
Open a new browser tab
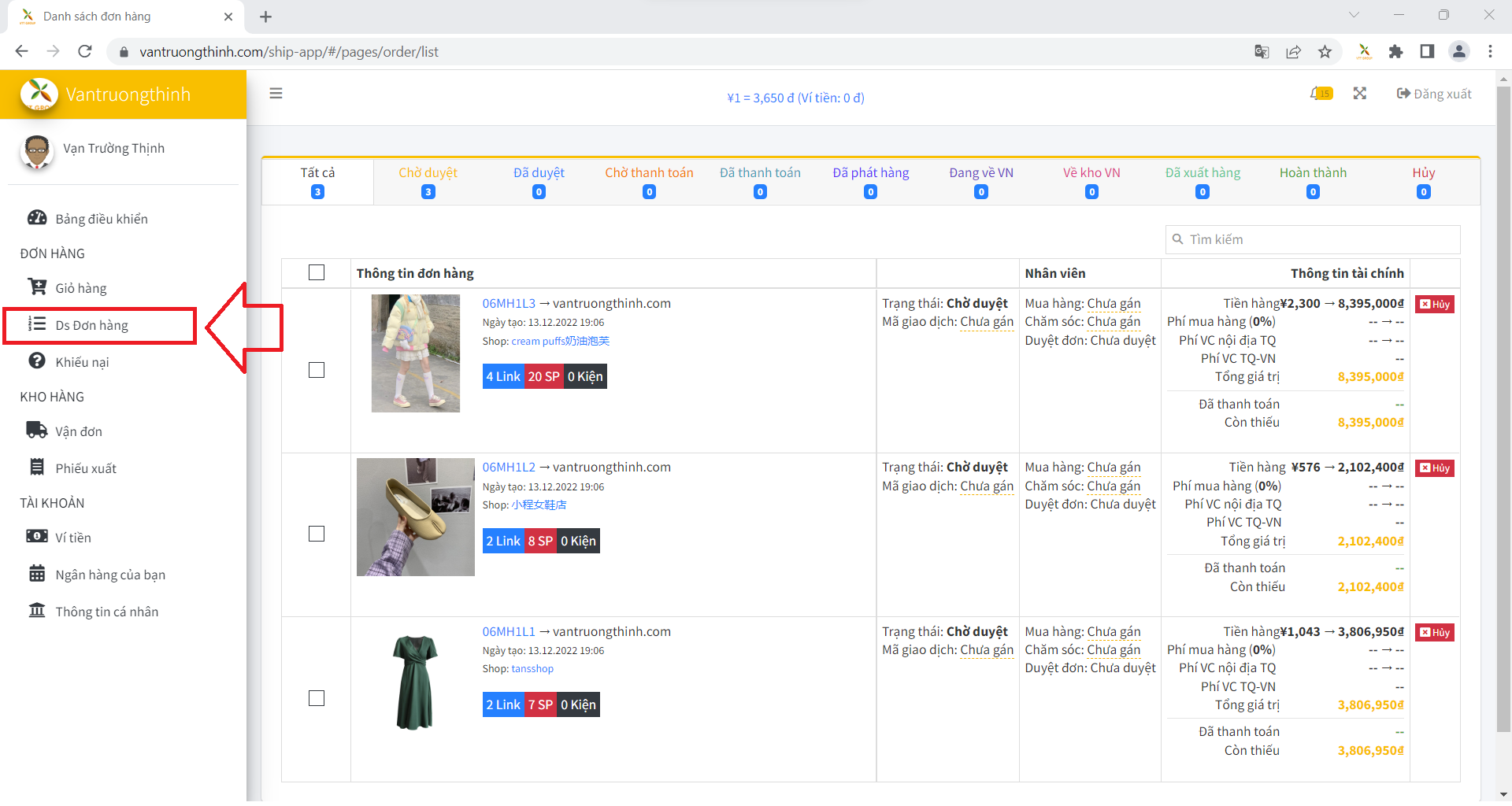[266, 17]
